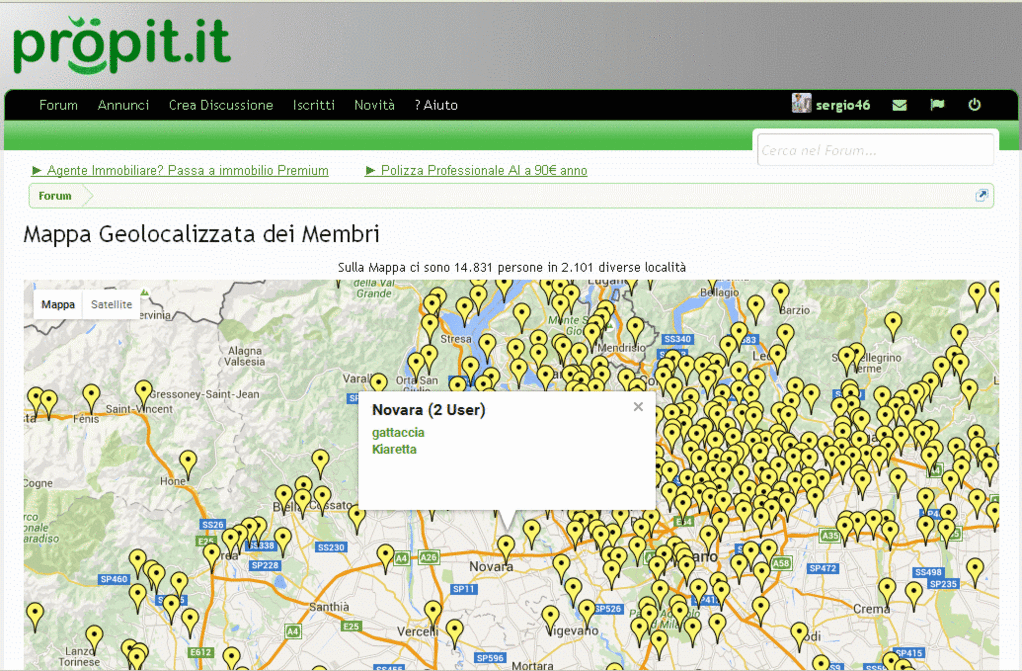
Task: Open the Forum menu item
Action: click(58, 105)
